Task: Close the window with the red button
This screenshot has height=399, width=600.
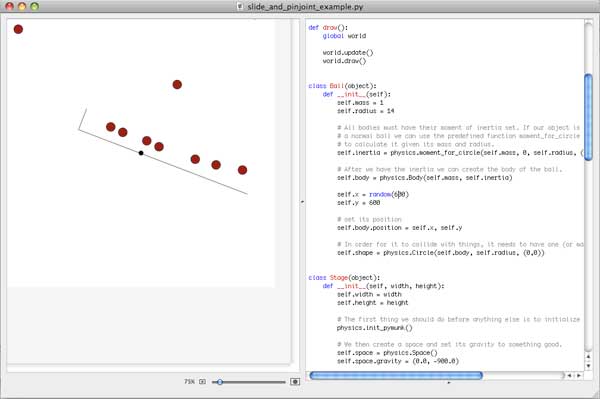Action: (x=10, y=6)
